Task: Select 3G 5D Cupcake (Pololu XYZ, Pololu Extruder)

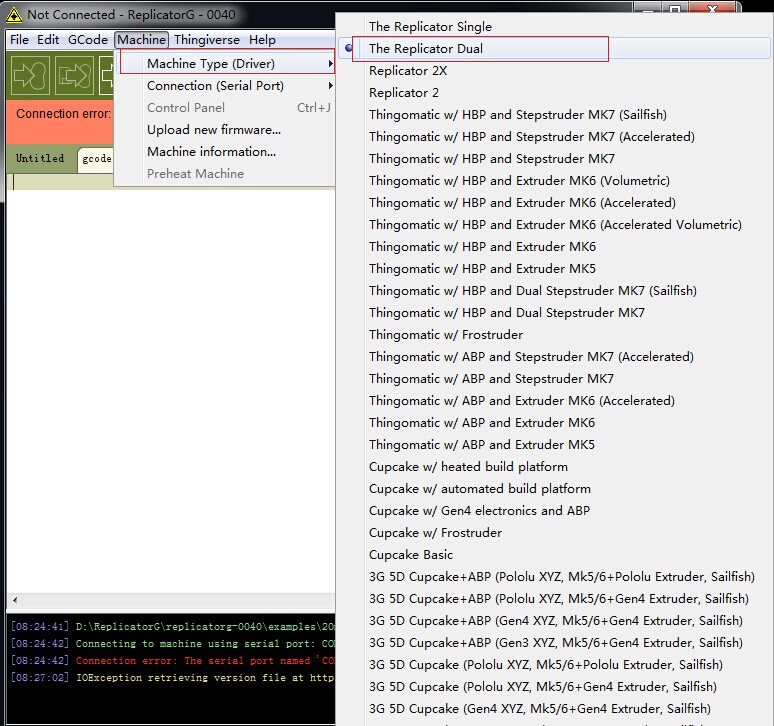Action: (554, 664)
